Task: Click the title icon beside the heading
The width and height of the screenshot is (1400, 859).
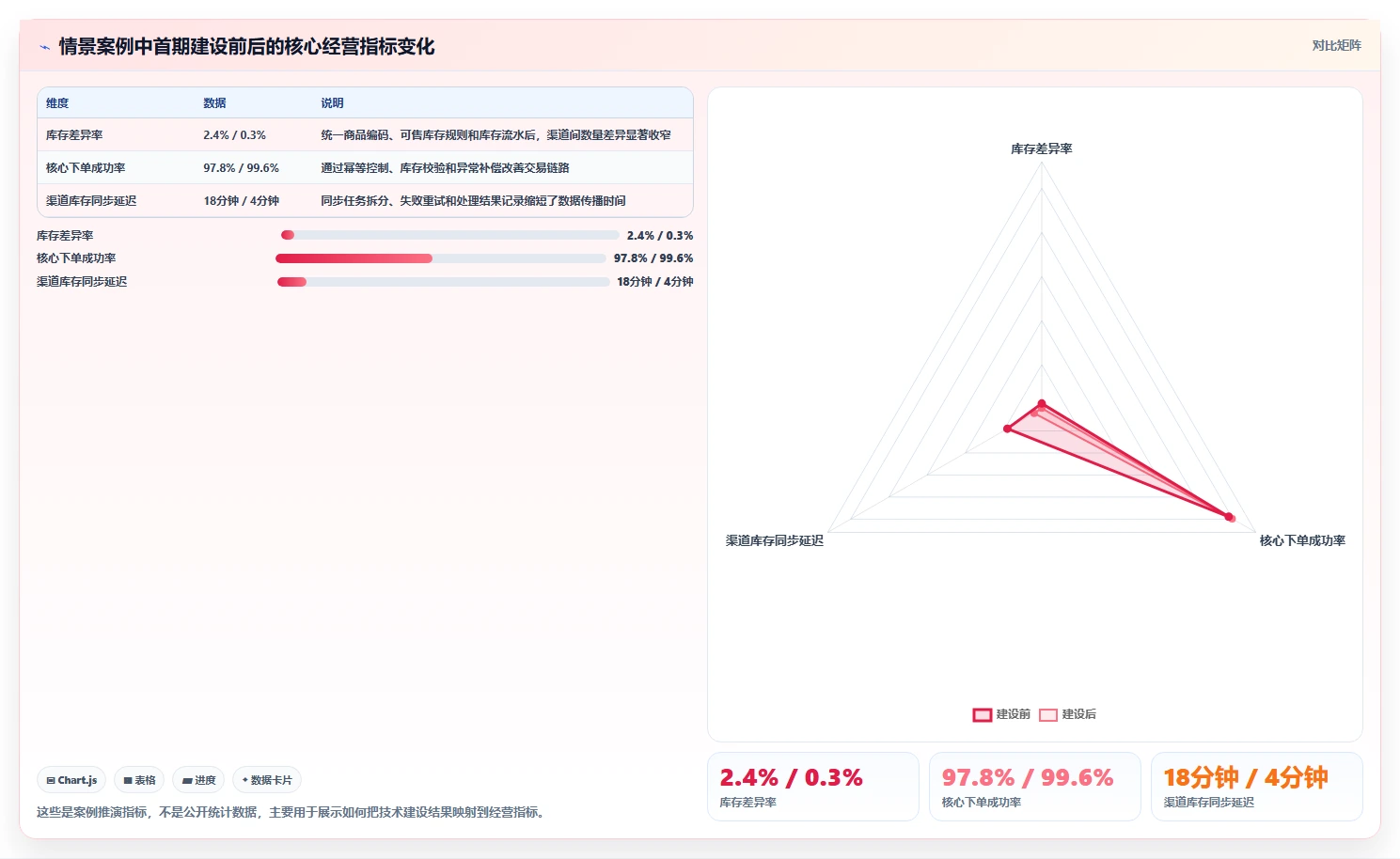Action: pos(44,47)
